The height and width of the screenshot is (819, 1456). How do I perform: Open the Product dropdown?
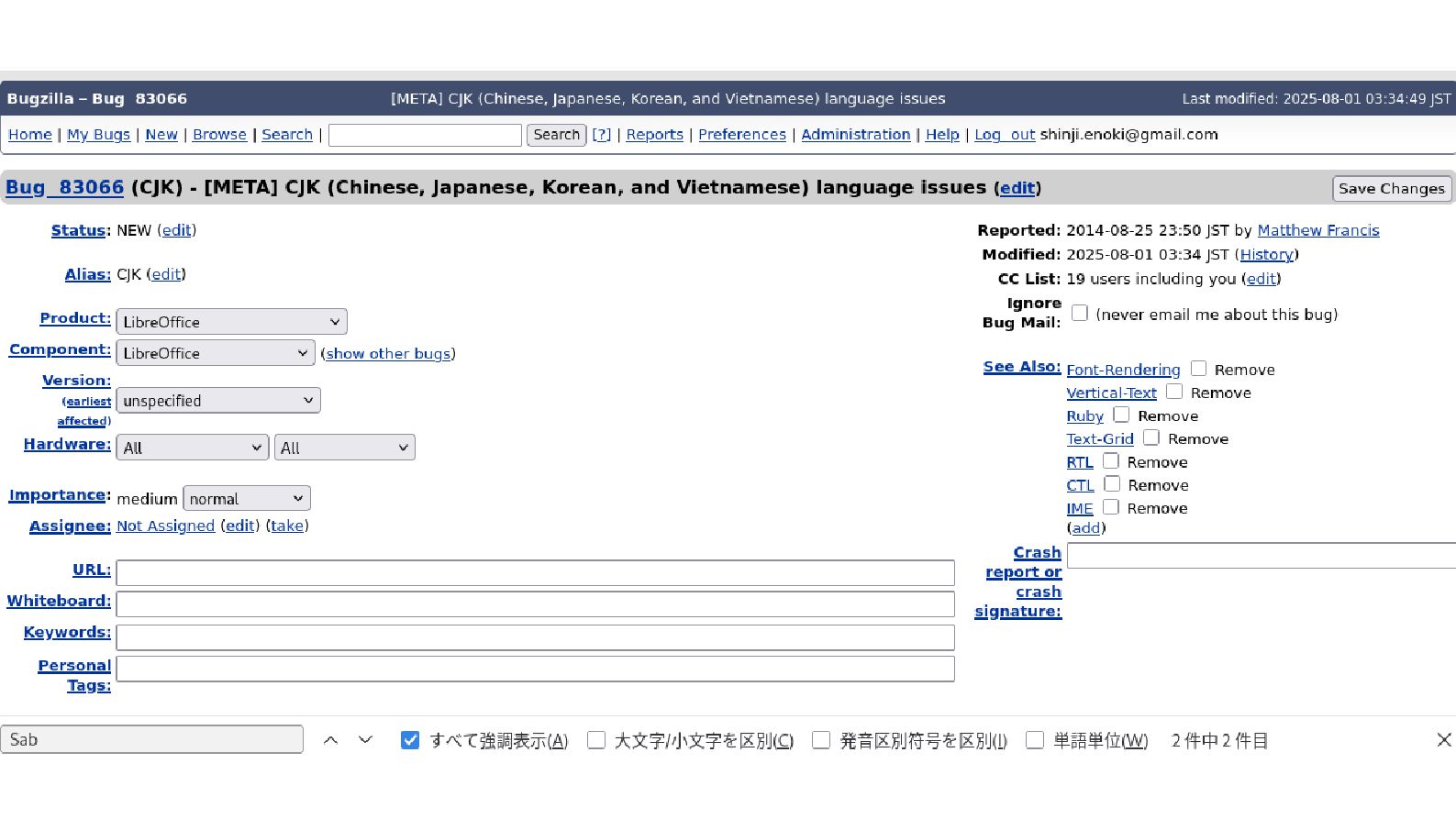(x=231, y=322)
